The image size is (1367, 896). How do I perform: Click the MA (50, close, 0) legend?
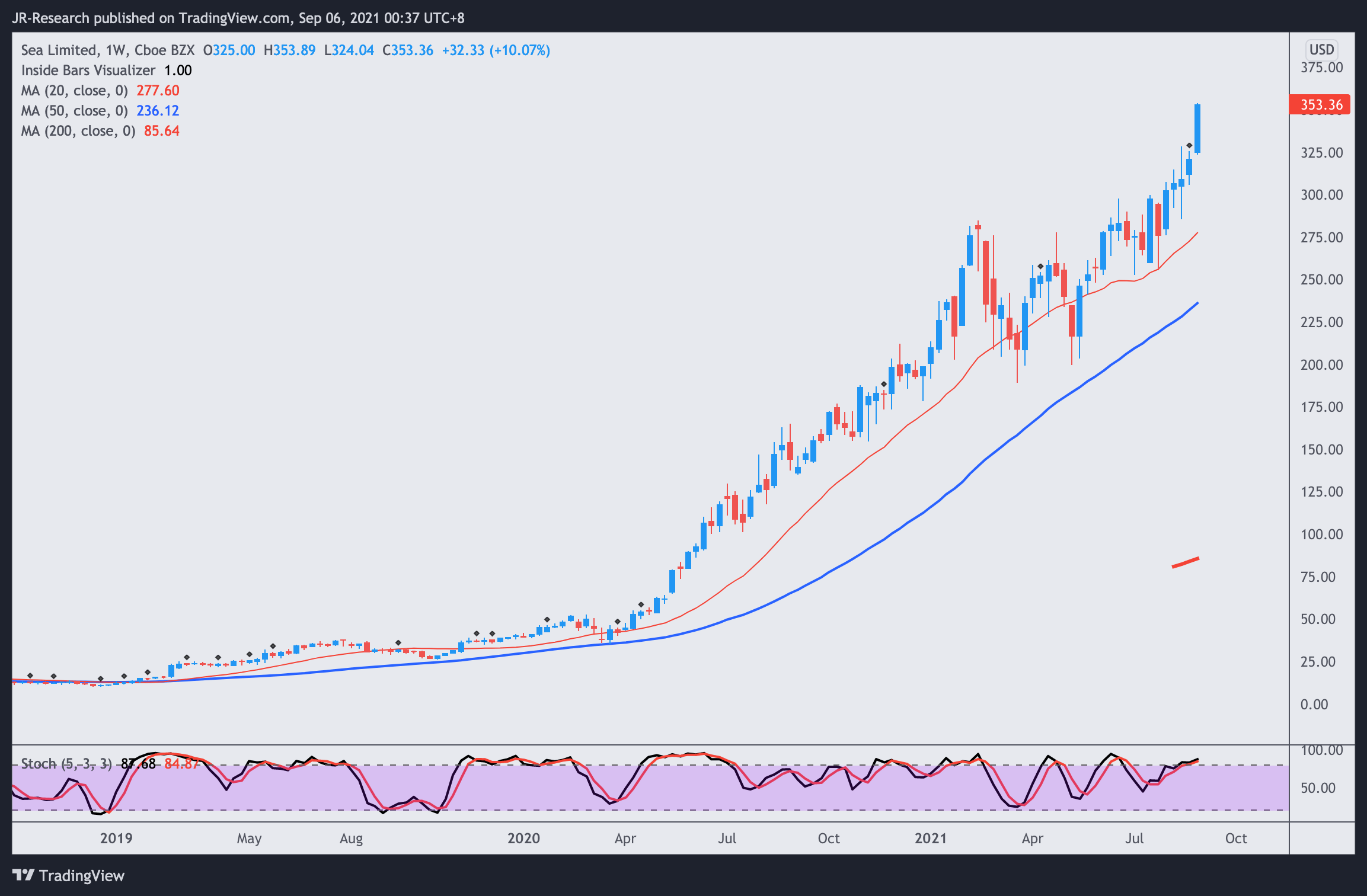(75, 111)
